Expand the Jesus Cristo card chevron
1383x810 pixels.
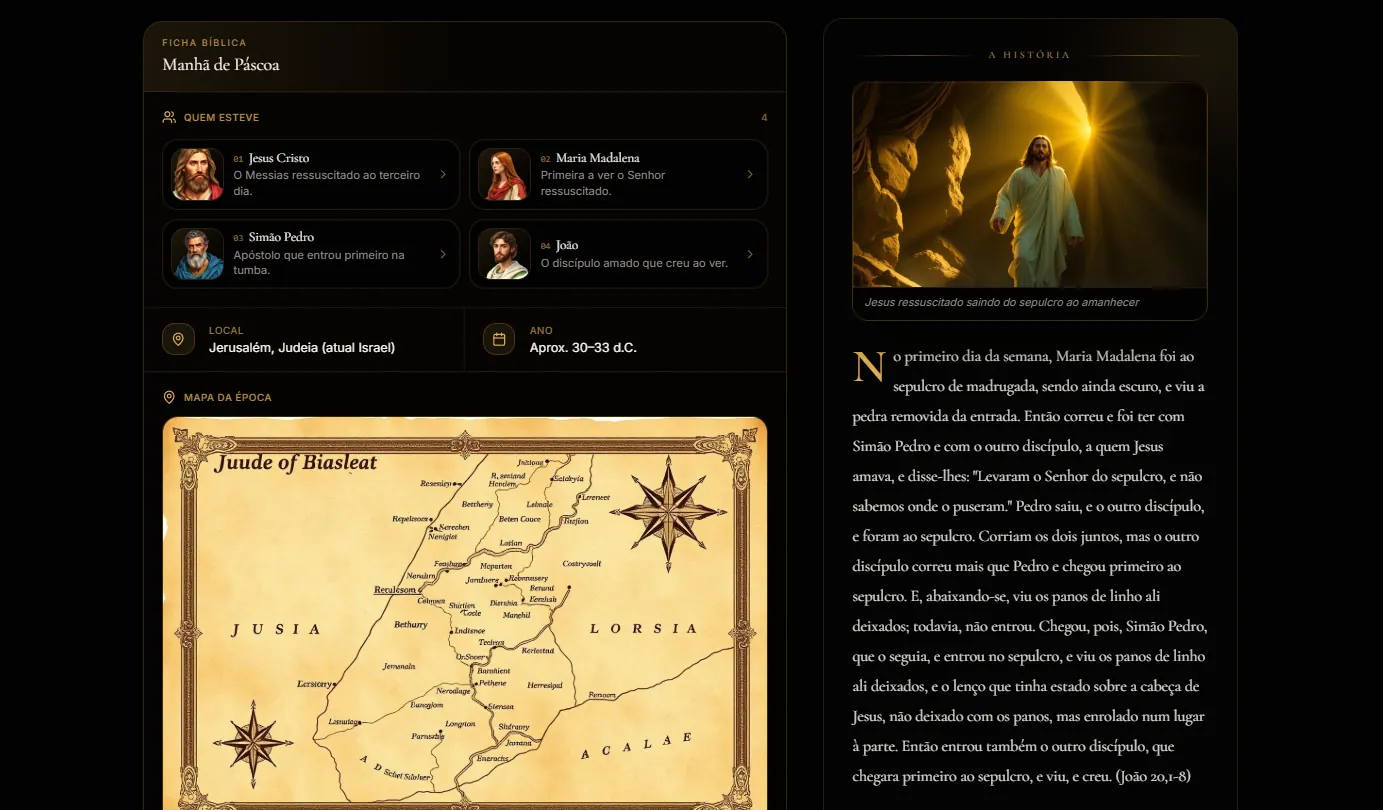click(x=443, y=174)
